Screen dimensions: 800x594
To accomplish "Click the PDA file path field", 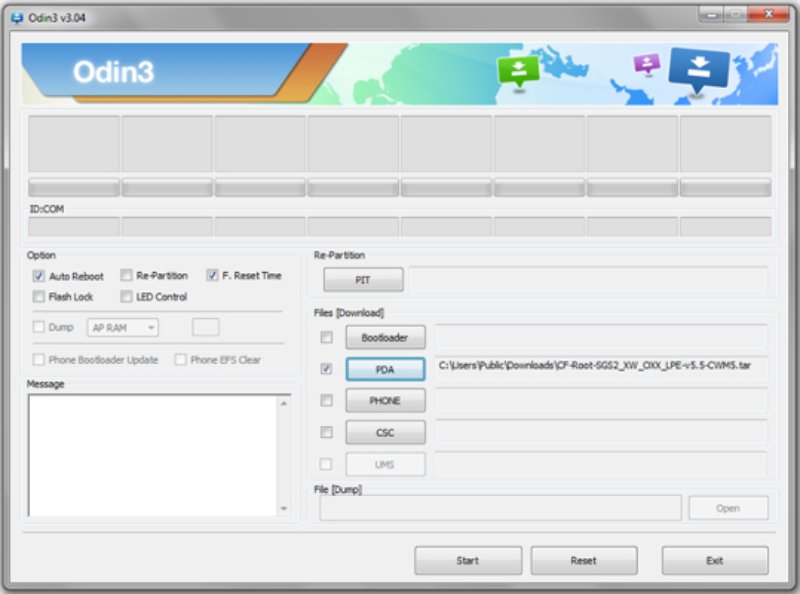I will pyautogui.click(x=601, y=367).
